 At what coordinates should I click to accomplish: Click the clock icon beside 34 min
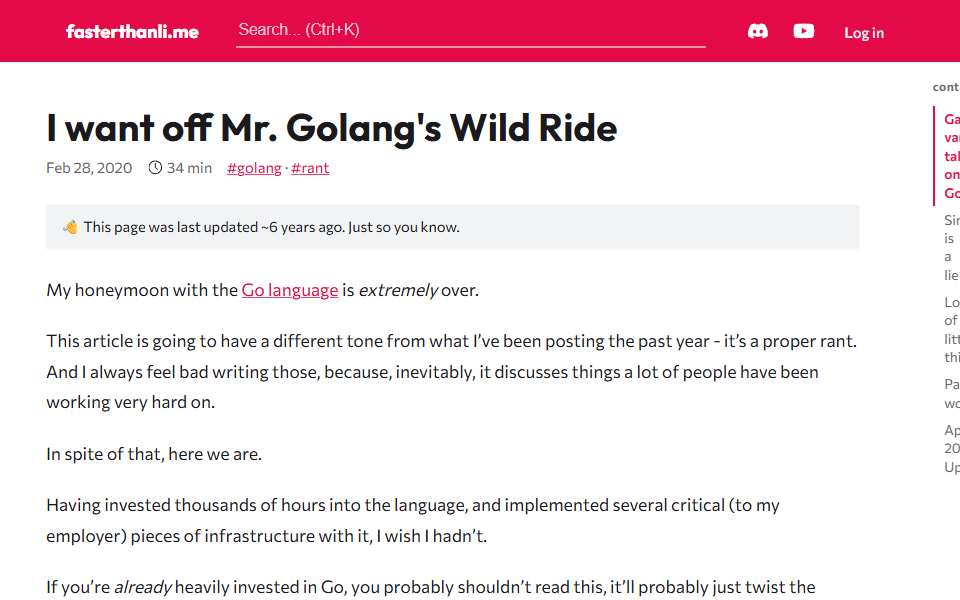pyautogui.click(x=155, y=168)
